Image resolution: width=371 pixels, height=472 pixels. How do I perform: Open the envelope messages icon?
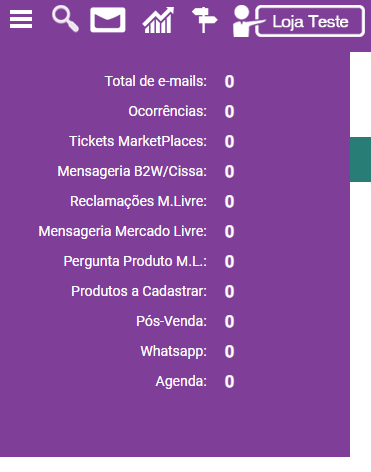tap(108, 20)
